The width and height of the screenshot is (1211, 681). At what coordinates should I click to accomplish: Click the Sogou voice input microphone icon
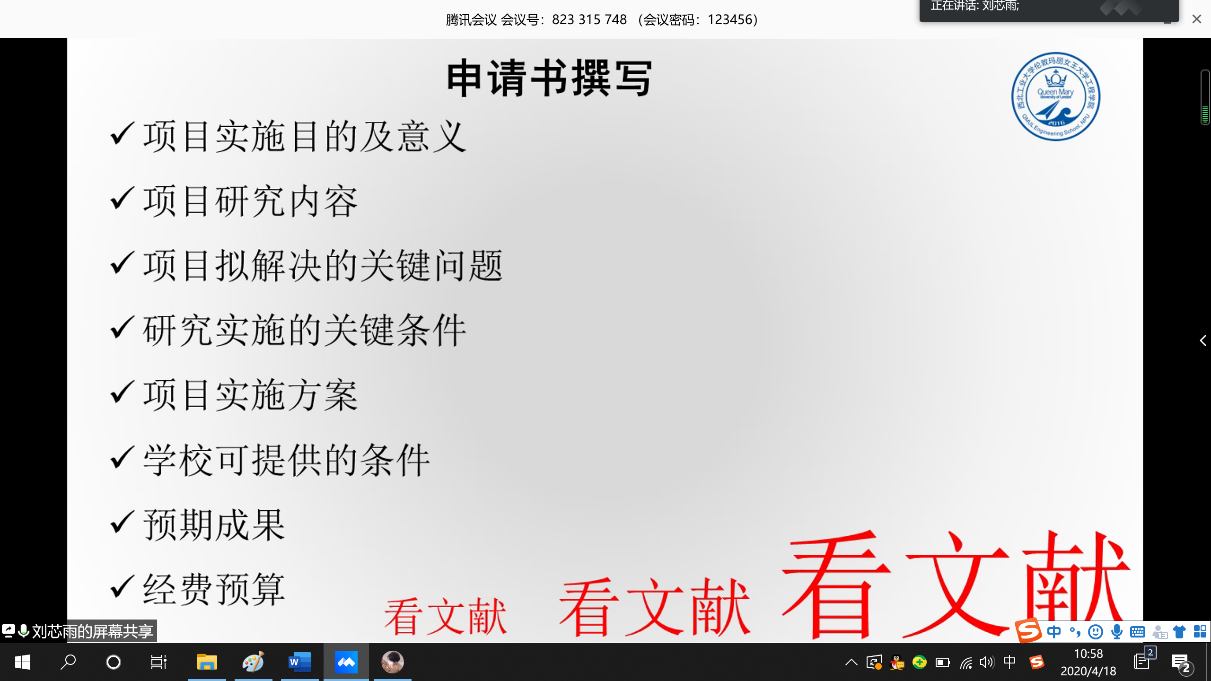(x=1117, y=632)
